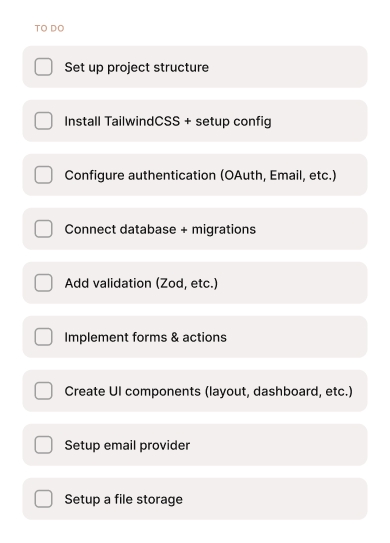Check the Setup a file storage box
Viewport: 390px width, 543px height.
[43, 499]
